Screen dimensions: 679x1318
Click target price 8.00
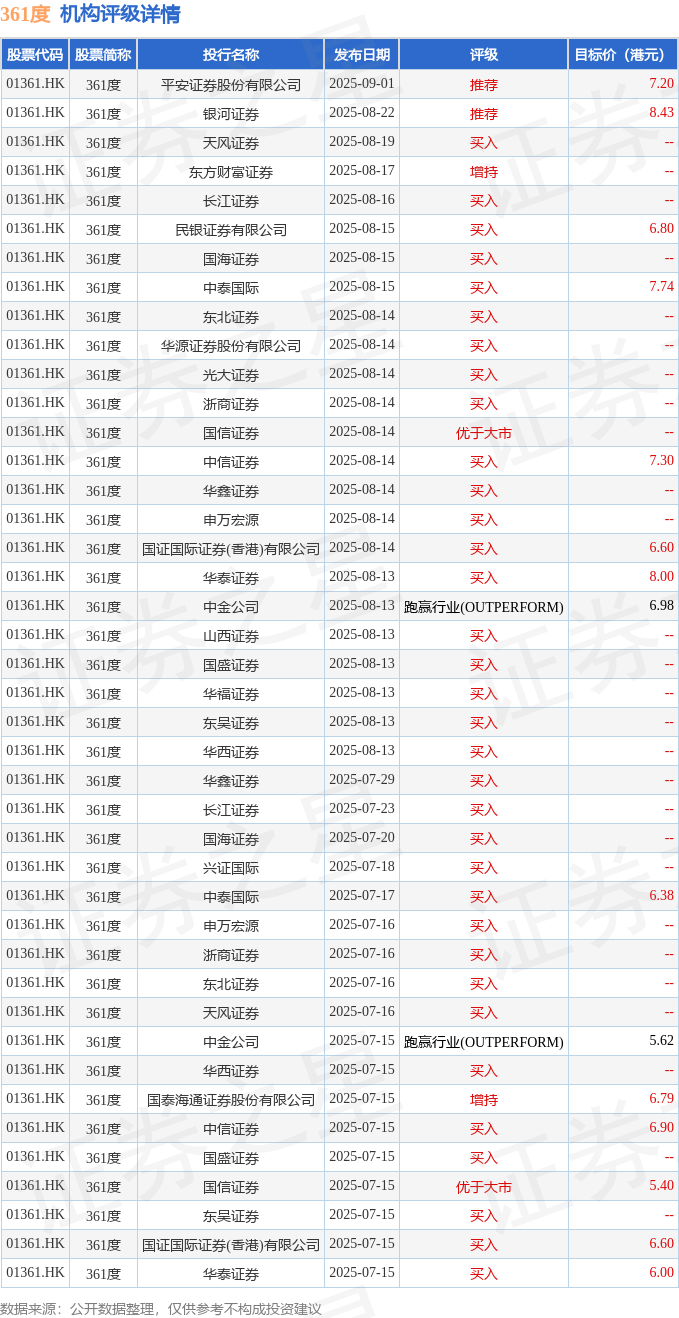pos(661,577)
